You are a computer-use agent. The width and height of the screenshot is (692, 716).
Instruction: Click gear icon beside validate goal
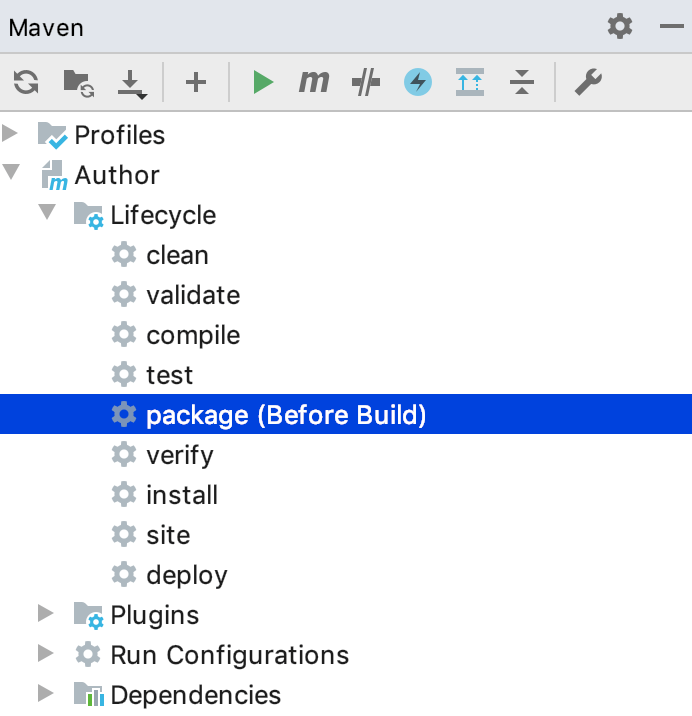pyautogui.click(x=124, y=295)
